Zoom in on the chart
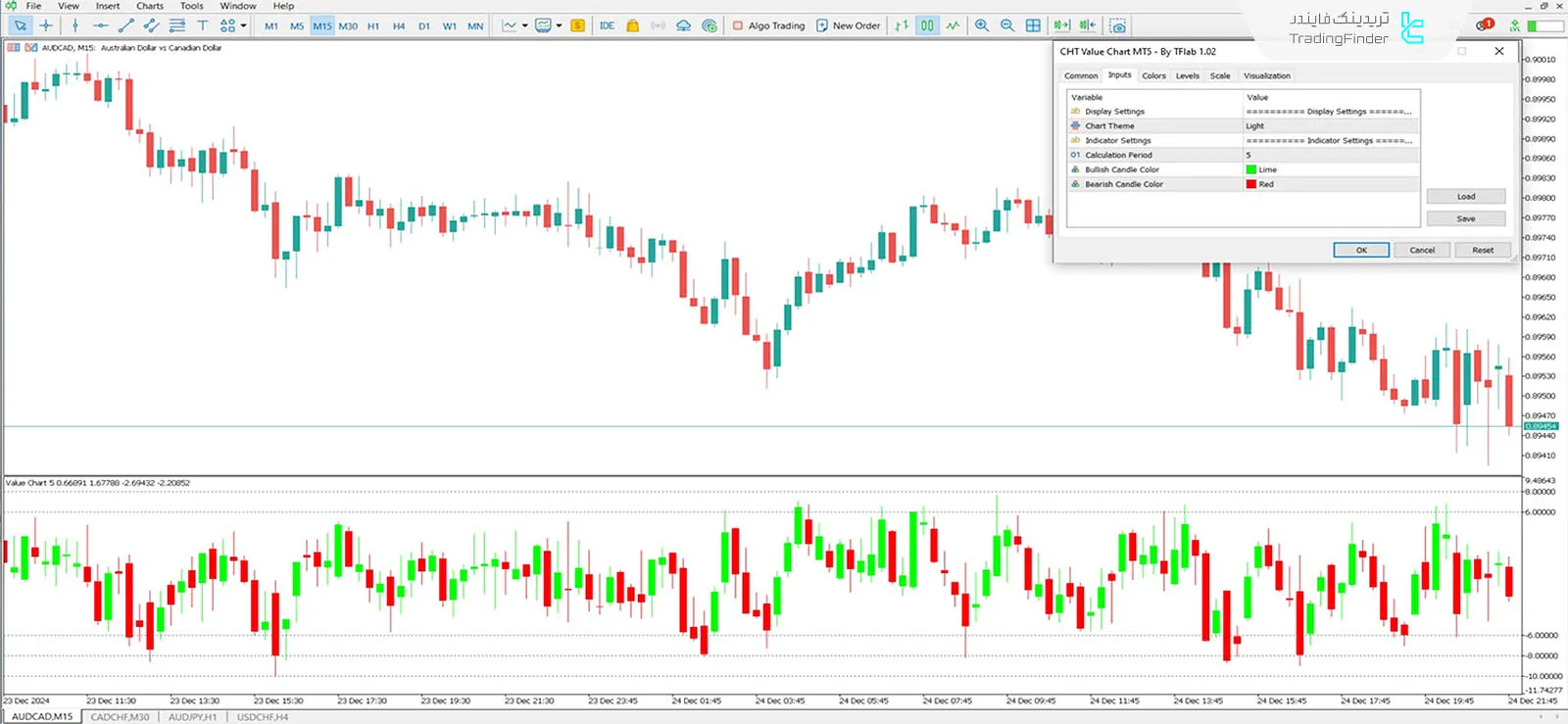 coord(981,25)
